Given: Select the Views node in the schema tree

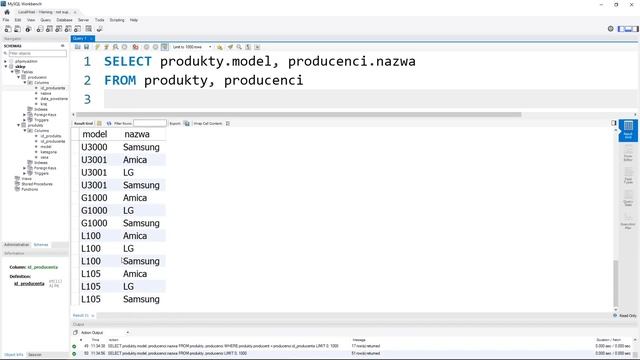Looking at the screenshot, I should [x=27, y=179].
